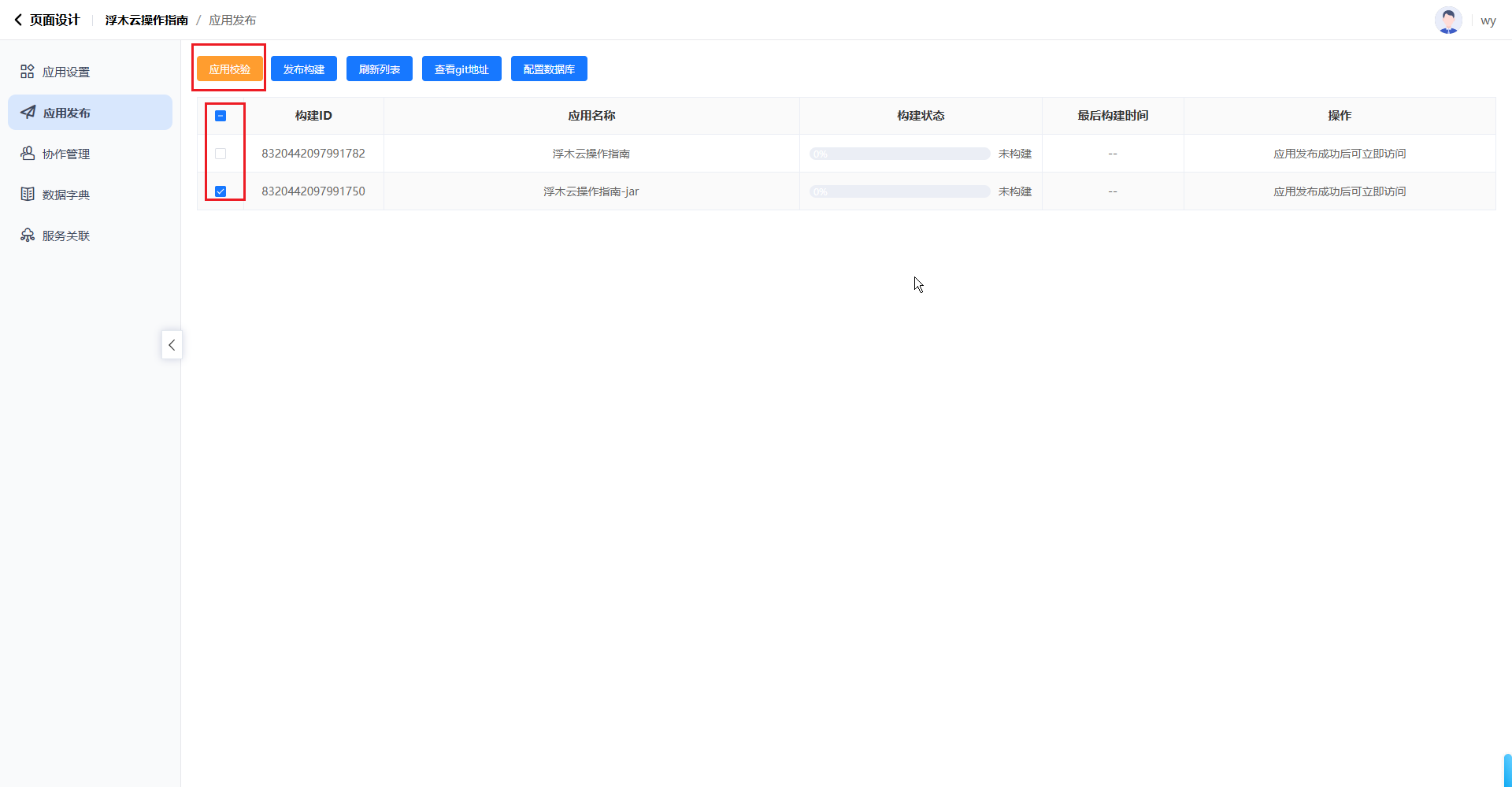
Task: Open the wy username menu
Action: point(1488,20)
